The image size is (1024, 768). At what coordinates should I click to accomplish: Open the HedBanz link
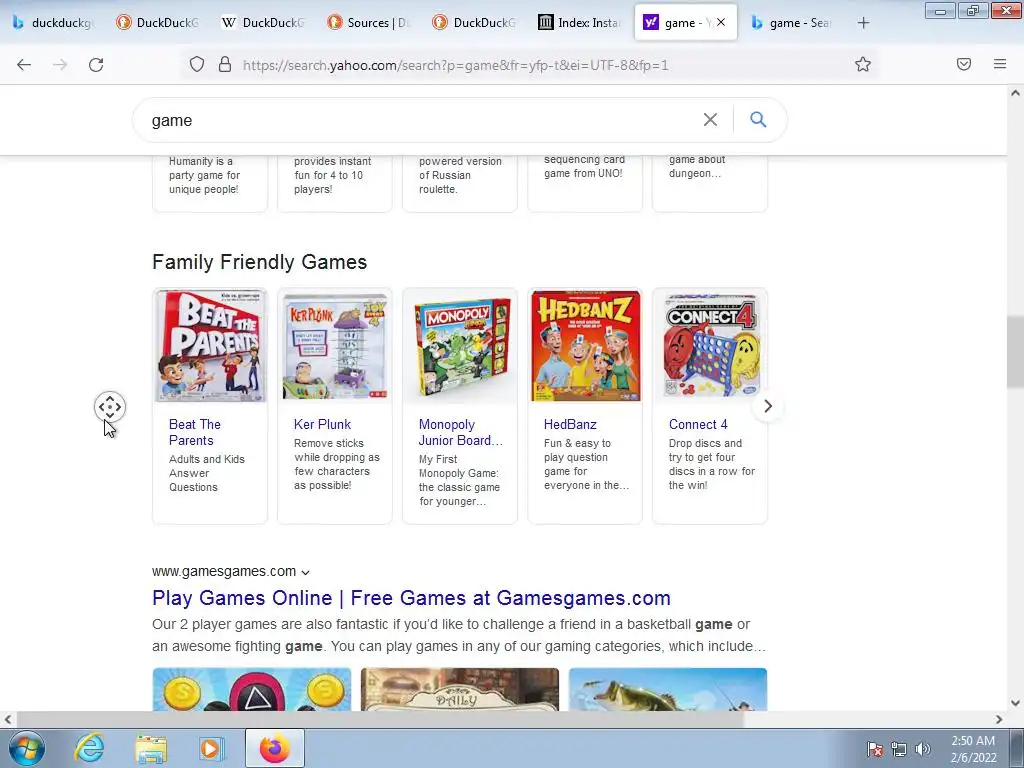pos(570,424)
